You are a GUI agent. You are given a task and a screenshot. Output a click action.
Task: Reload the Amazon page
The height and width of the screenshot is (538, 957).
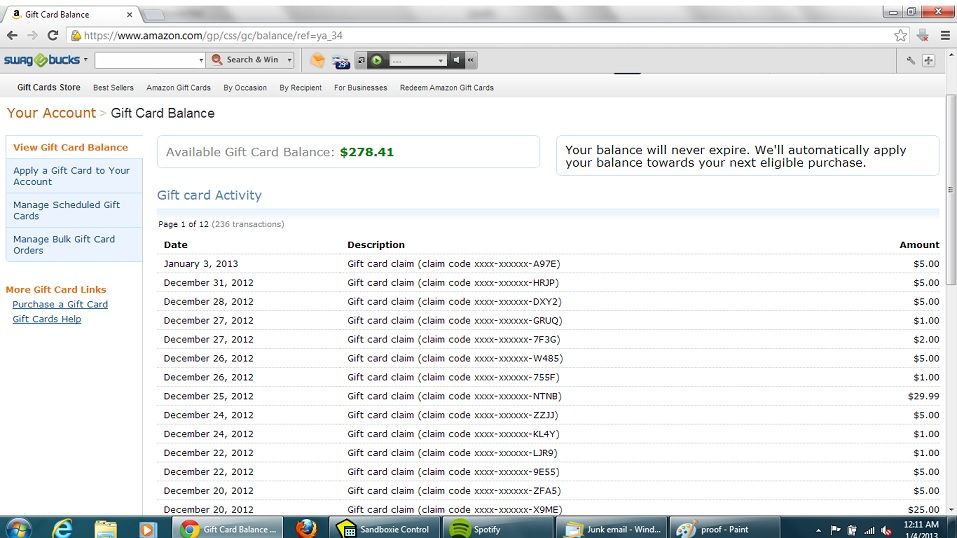[52, 35]
